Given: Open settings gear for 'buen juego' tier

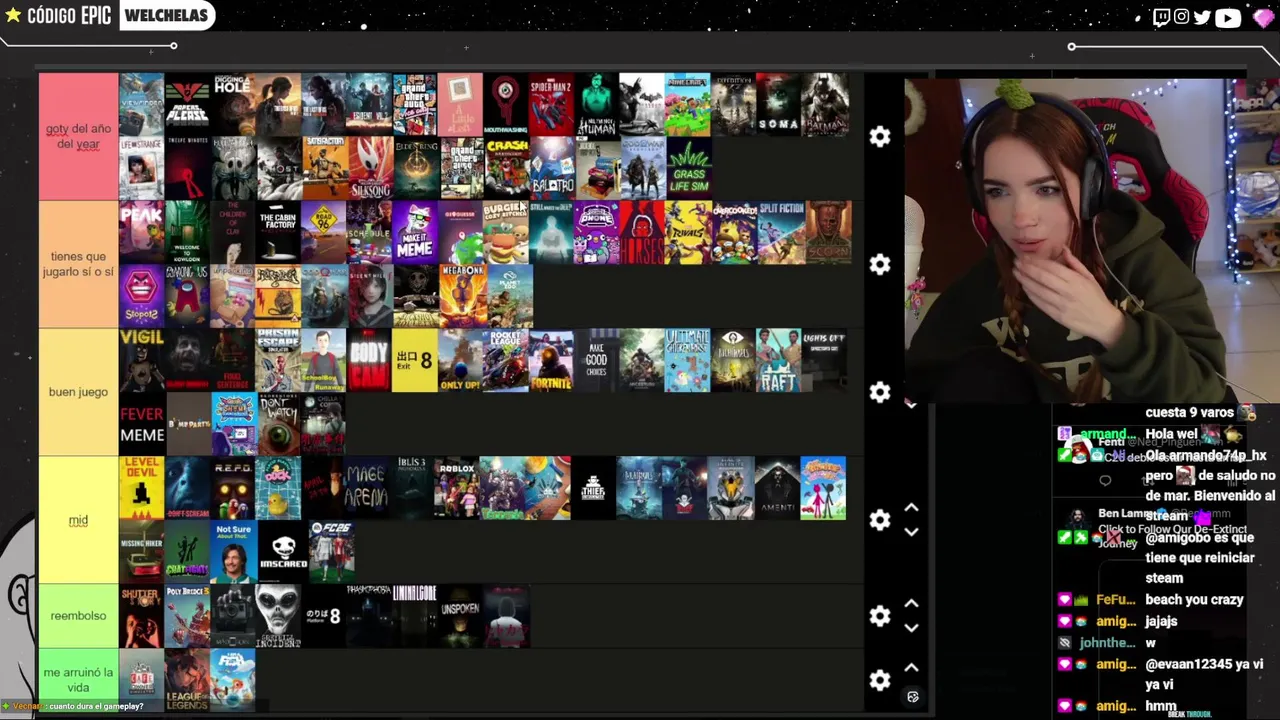Looking at the screenshot, I should point(880,392).
